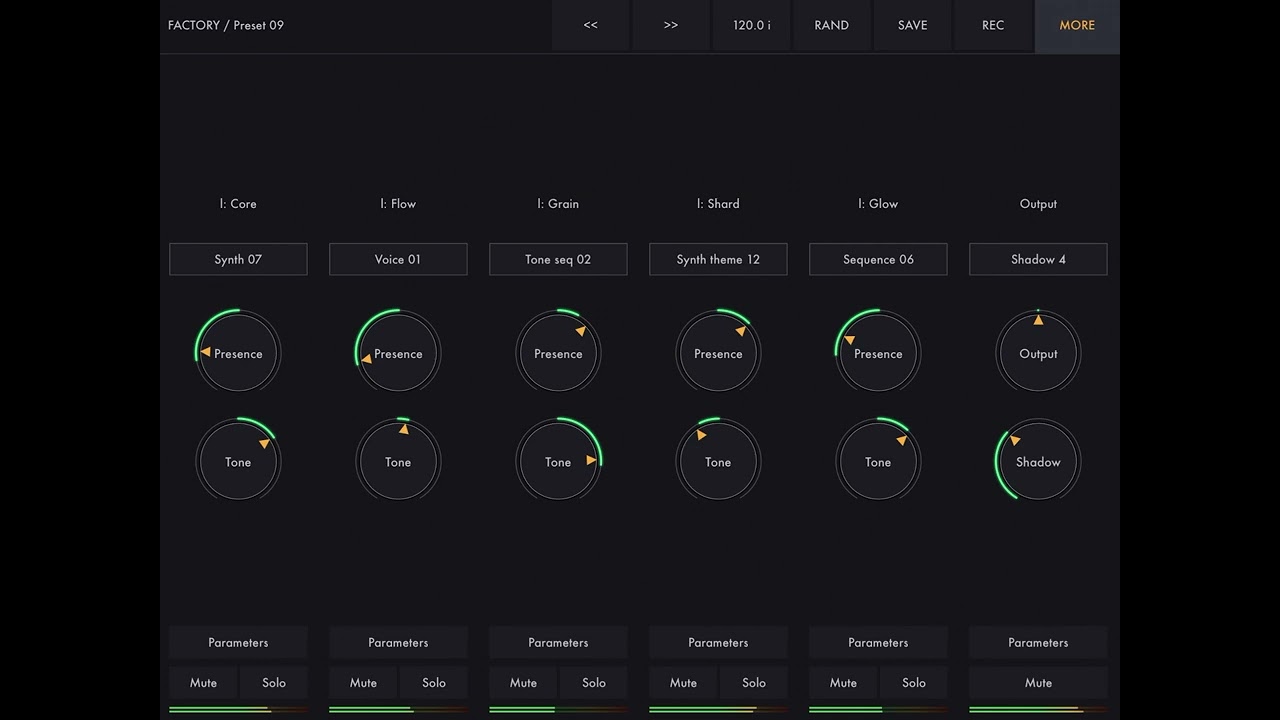The height and width of the screenshot is (720, 1280).
Task: Click the Presence knob under Glow
Action: click(878, 353)
